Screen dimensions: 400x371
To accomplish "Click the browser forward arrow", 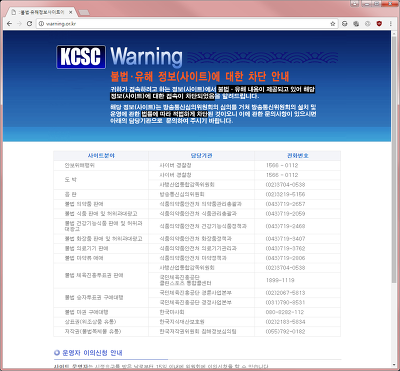I will [19, 24].
